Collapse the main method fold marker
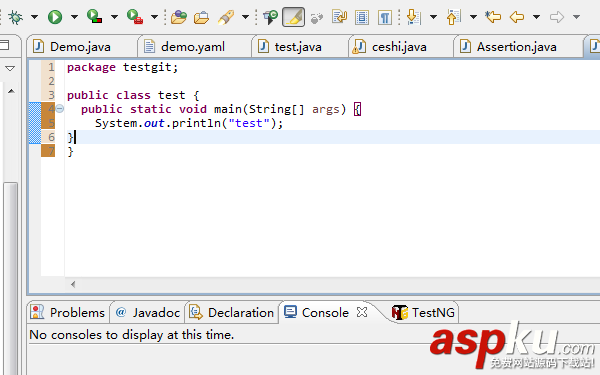 (x=60, y=109)
